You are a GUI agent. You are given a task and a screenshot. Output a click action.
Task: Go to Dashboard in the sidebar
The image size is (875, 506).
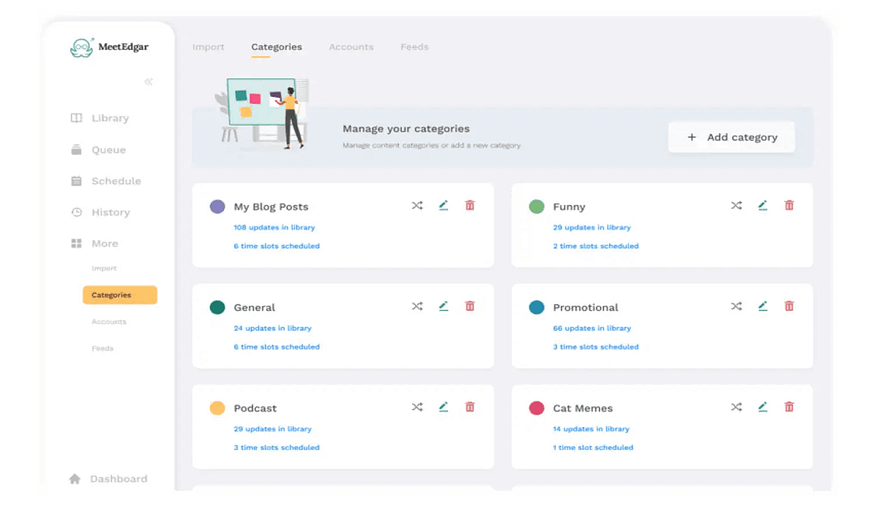(x=108, y=479)
